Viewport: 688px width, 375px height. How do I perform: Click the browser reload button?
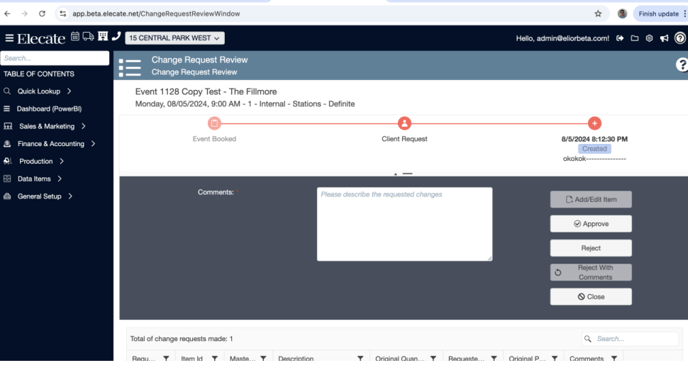[x=42, y=14]
